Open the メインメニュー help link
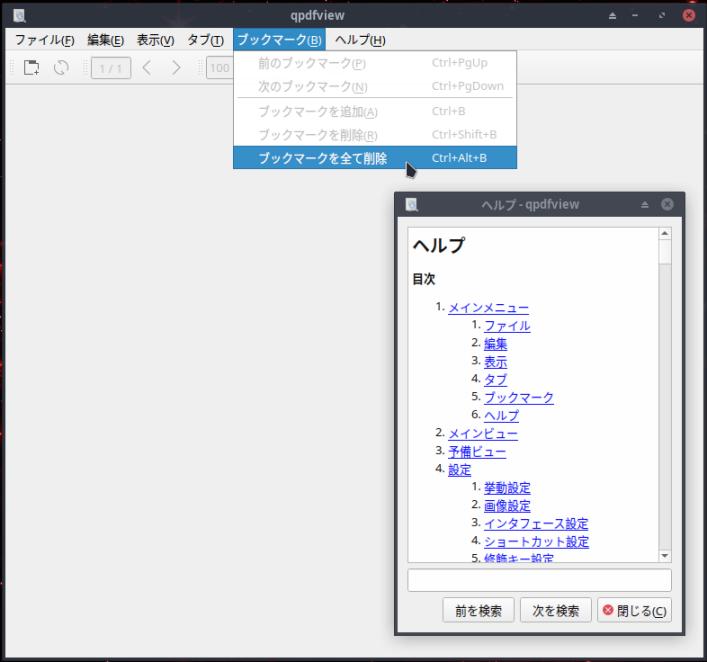707x662 pixels. [x=488, y=308]
